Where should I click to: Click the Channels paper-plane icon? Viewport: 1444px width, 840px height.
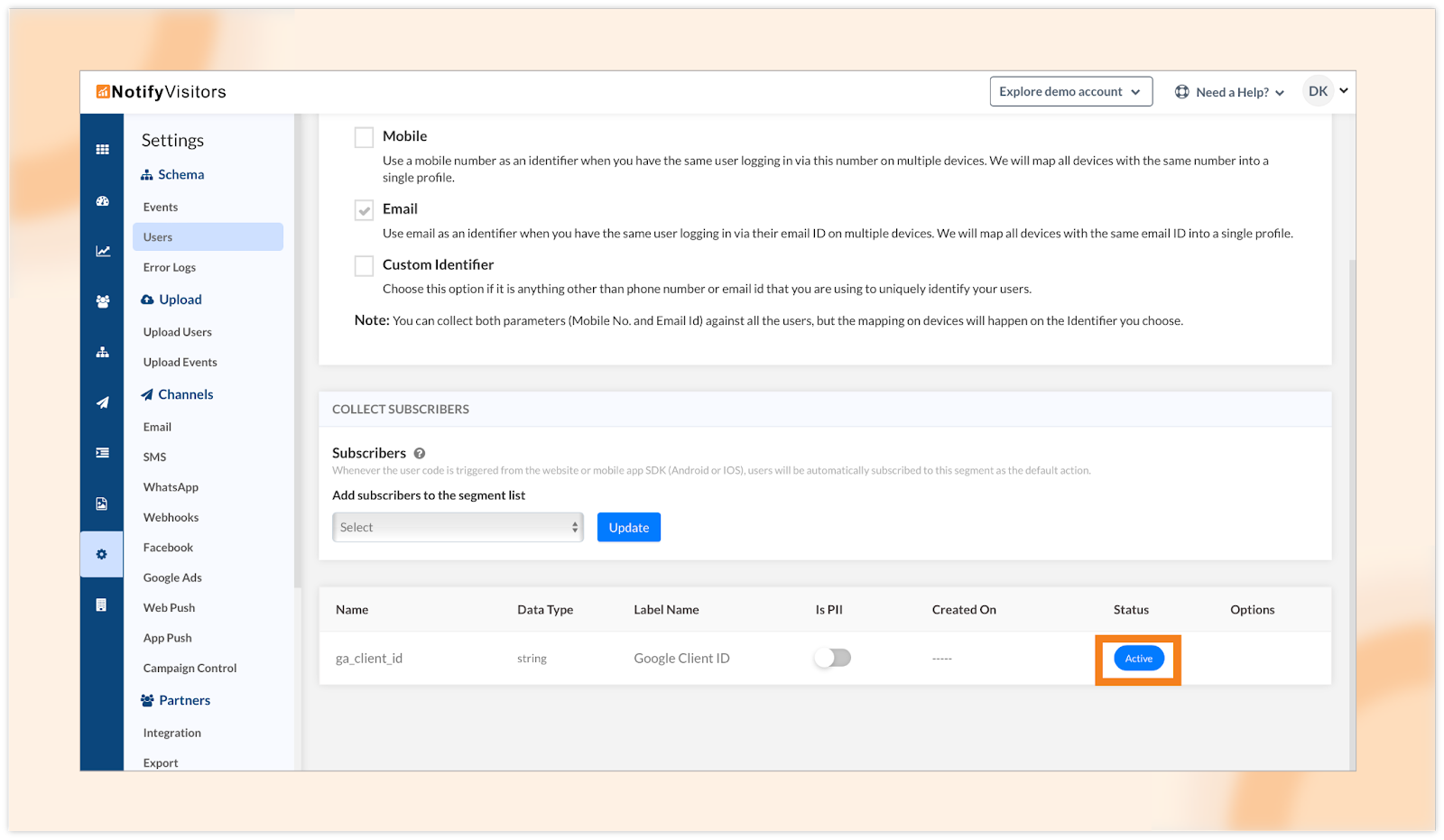pyautogui.click(x=147, y=394)
